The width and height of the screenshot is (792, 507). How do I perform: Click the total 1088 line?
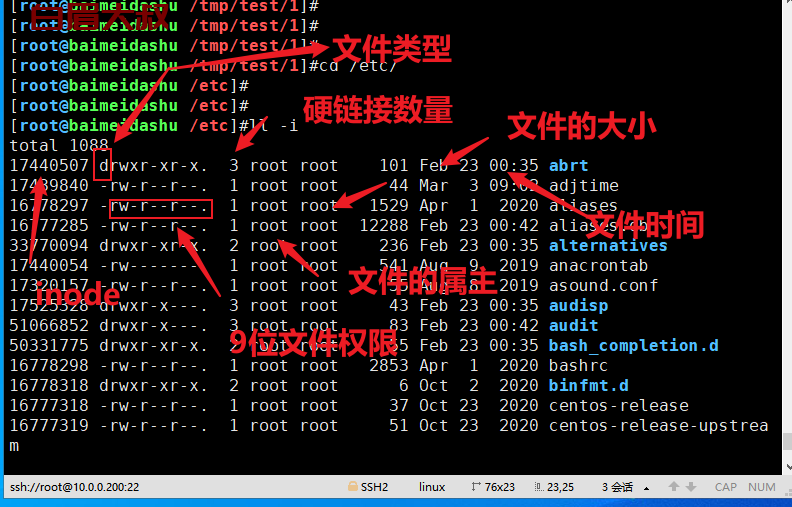[59, 145]
